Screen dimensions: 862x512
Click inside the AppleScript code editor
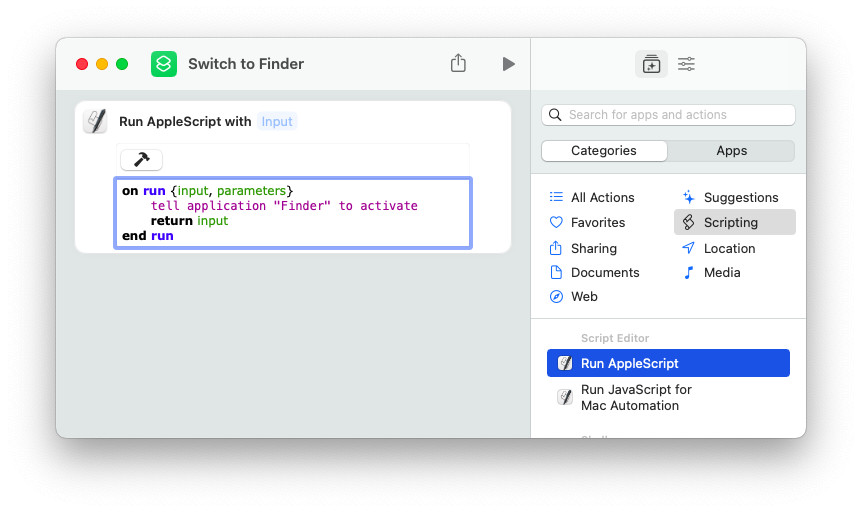tap(293, 213)
